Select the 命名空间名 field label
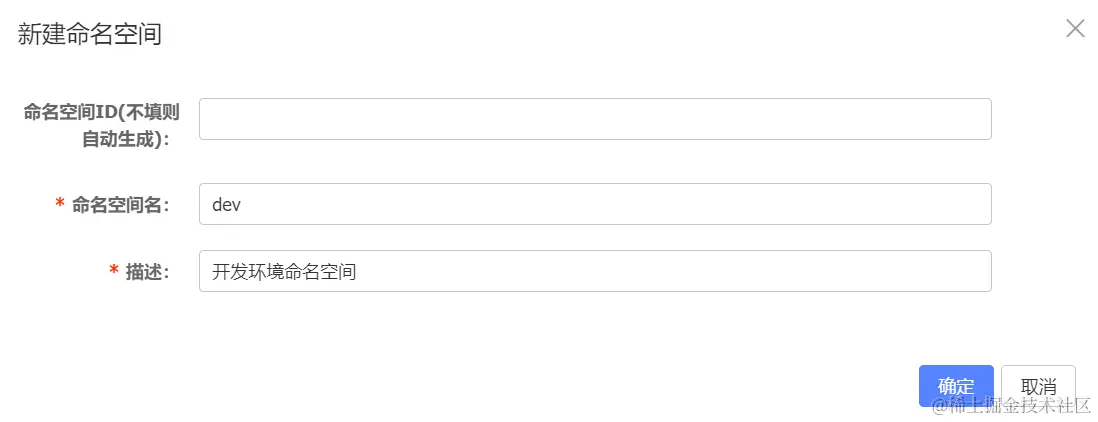Image resolution: width=1098 pixels, height=422 pixels. point(120,204)
